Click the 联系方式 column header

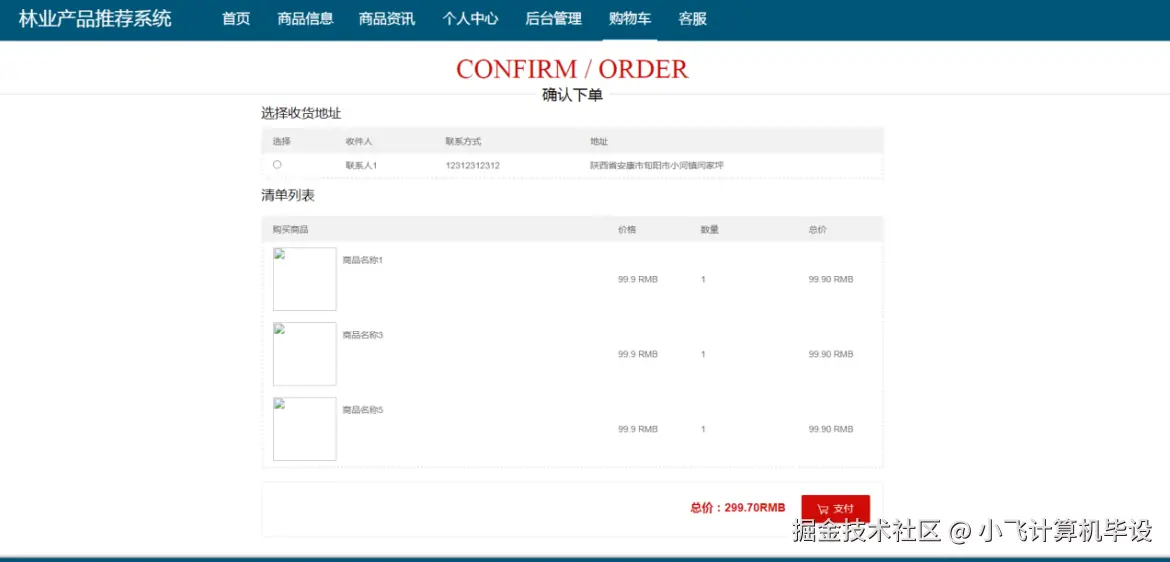tap(463, 141)
